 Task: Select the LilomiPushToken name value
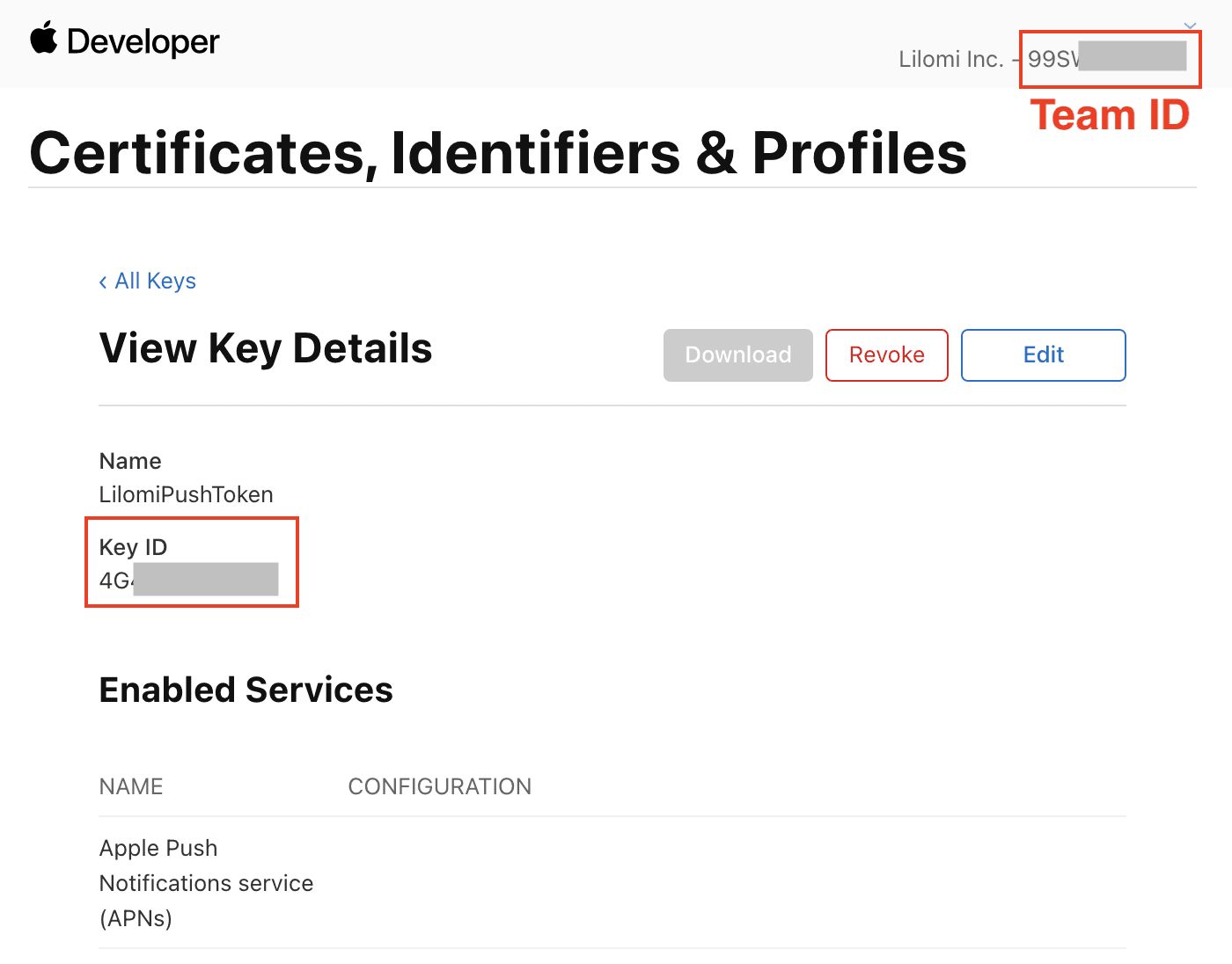click(186, 494)
